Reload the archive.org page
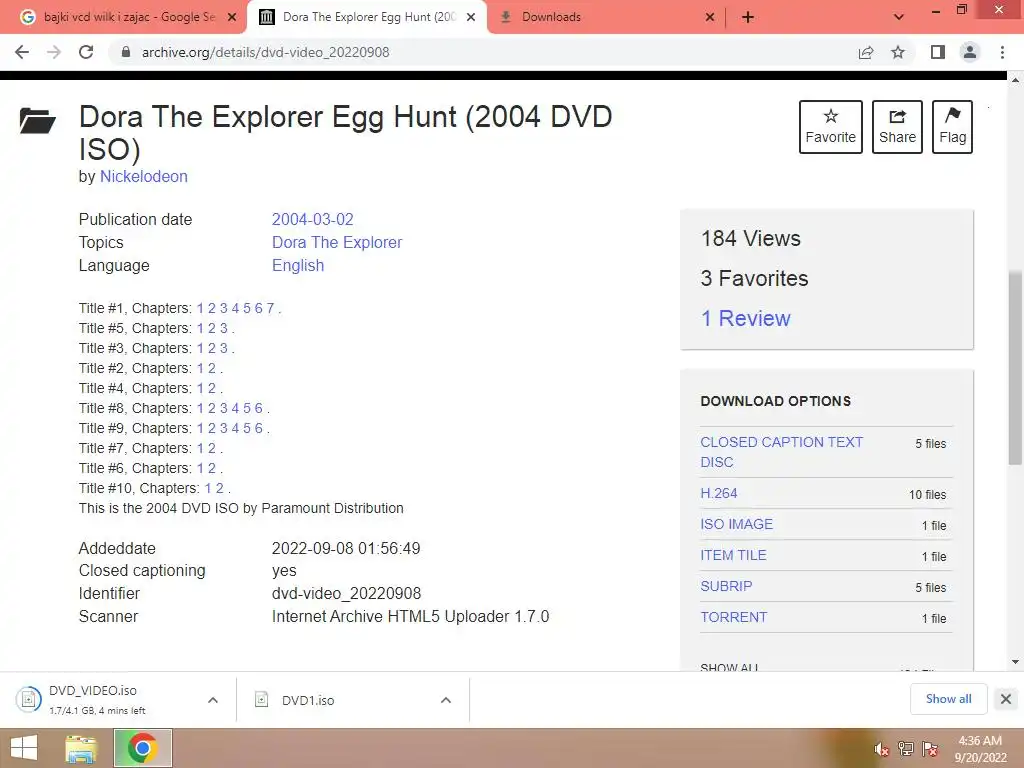Viewport: 1024px width, 768px height. [86, 52]
